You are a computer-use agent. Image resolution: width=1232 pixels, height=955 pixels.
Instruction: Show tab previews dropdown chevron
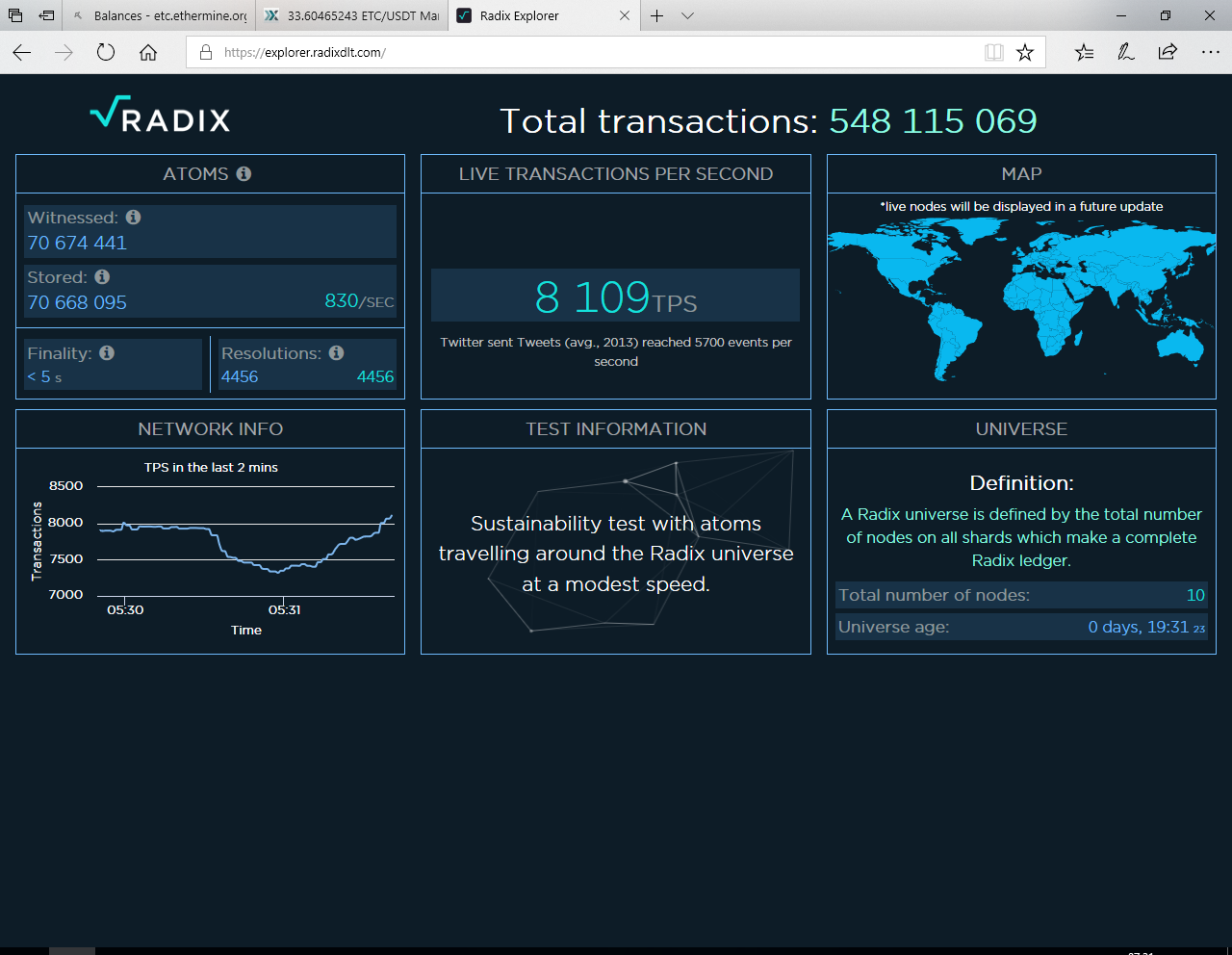click(x=687, y=15)
